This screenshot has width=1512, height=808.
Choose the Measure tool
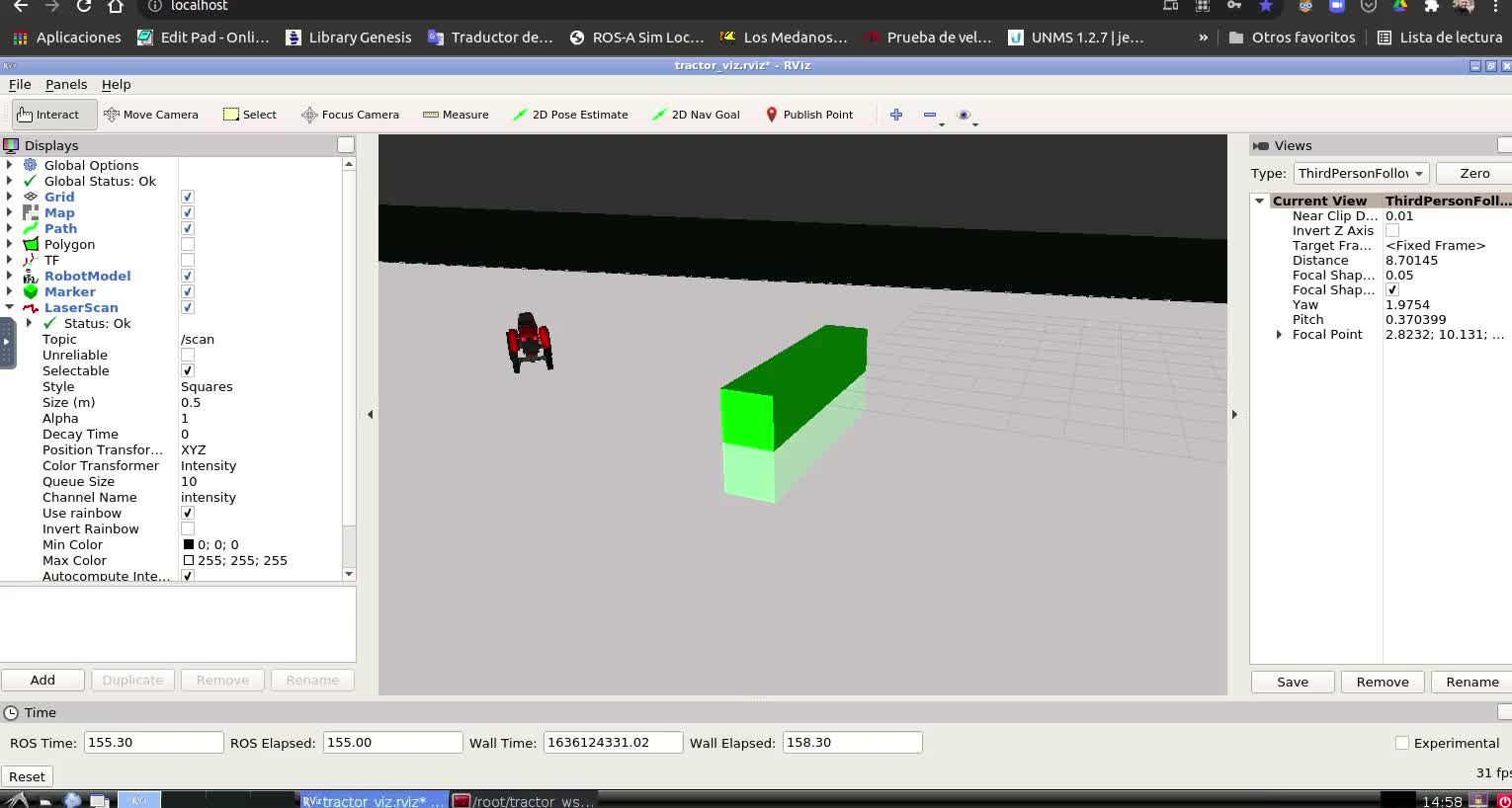click(456, 115)
